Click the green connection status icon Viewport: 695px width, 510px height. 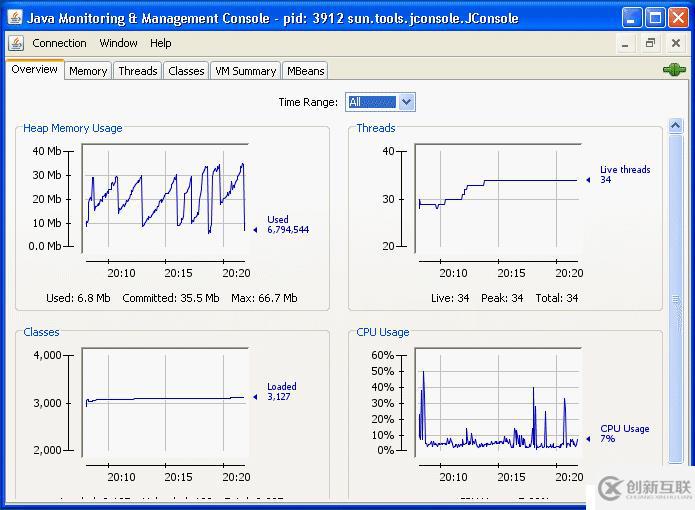673,70
